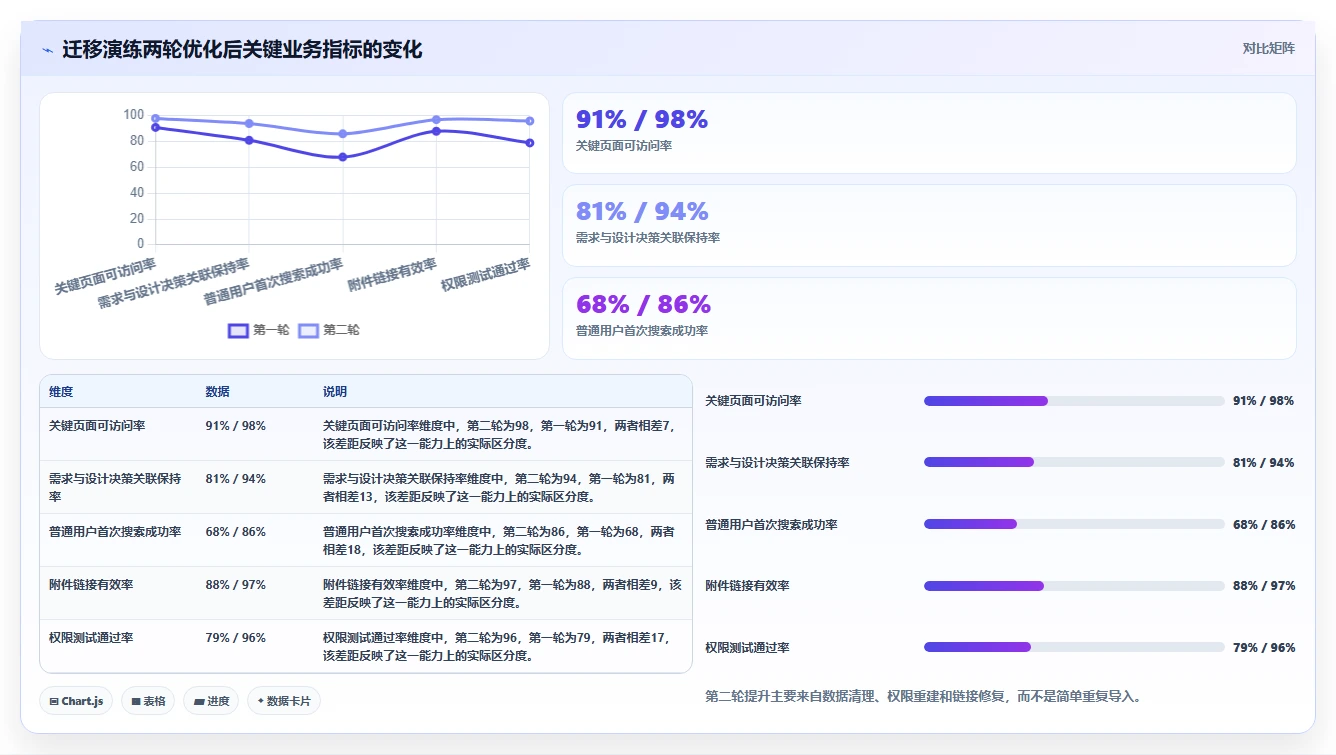Click the 权限测试通过率 chart axis label
This screenshot has width=1336, height=755.
(485, 275)
